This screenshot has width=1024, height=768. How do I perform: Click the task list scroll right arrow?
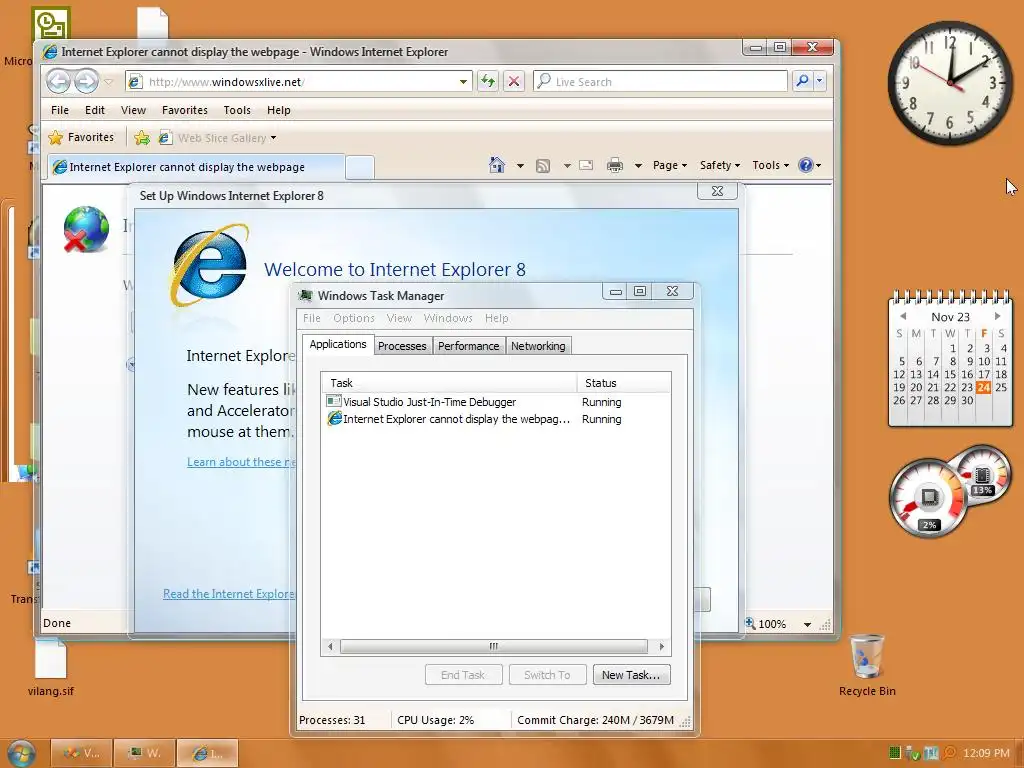point(662,647)
